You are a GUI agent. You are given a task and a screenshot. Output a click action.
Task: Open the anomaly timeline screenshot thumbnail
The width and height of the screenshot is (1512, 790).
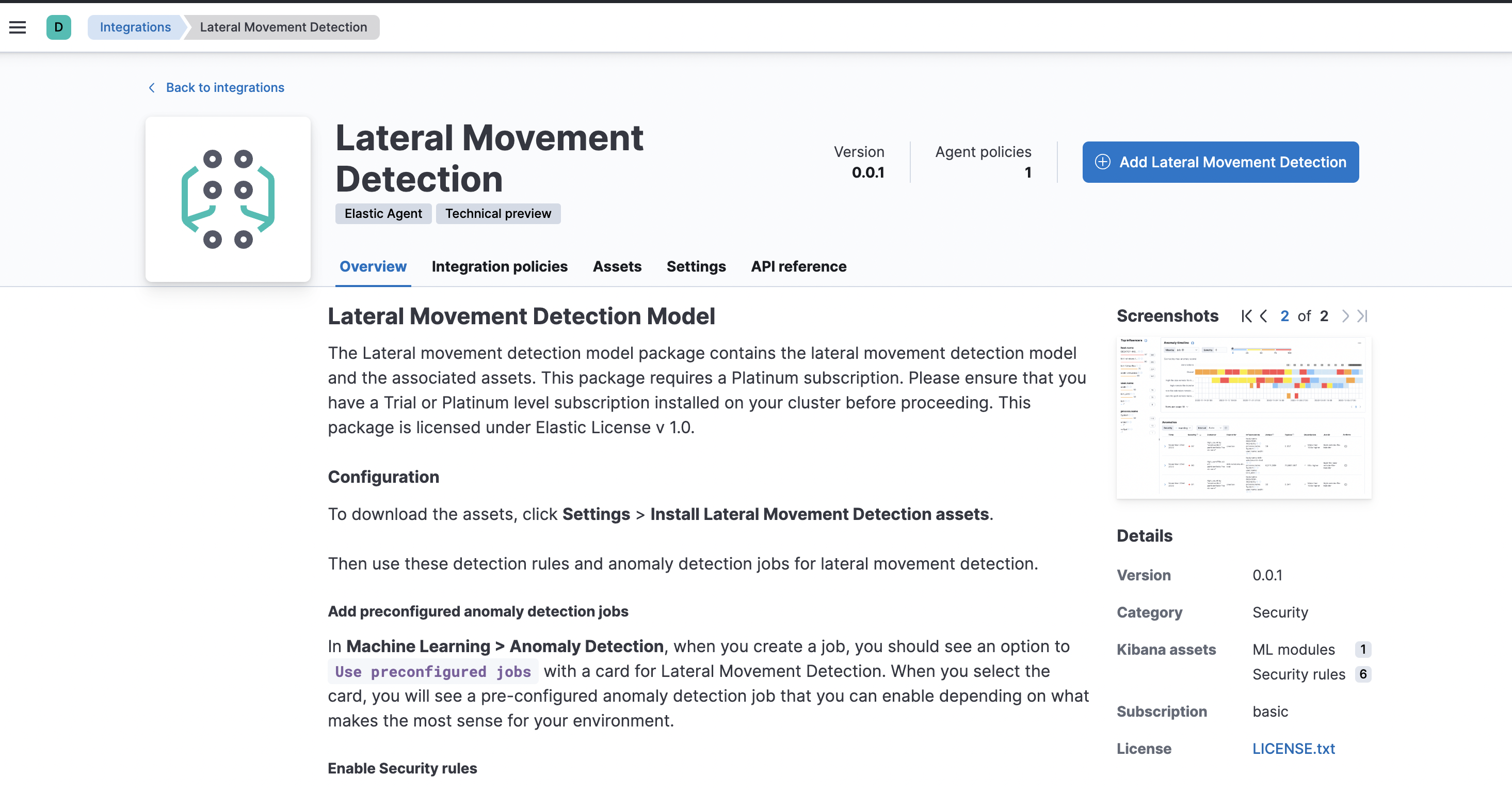click(1243, 418)
